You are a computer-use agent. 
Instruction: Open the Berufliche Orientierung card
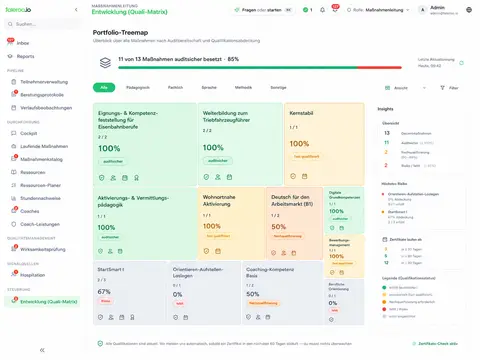pos(344,302)
